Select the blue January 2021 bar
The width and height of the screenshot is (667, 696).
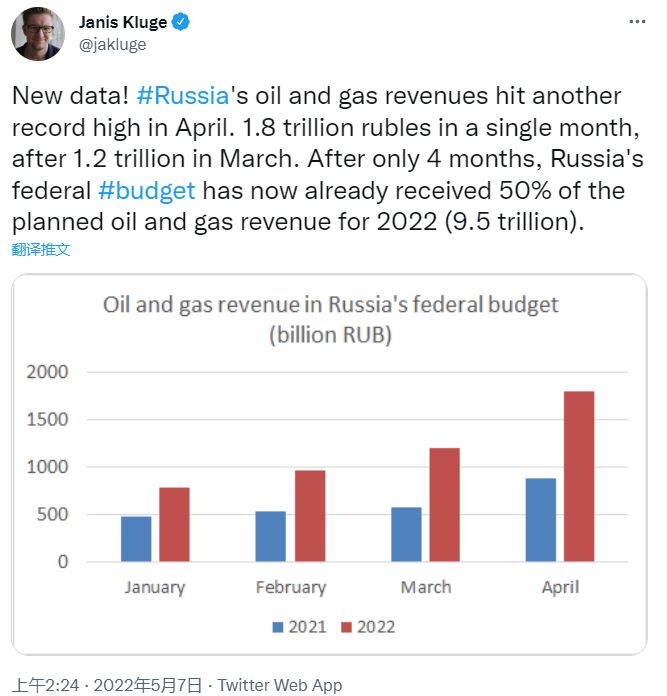click(x=136, y=539)
